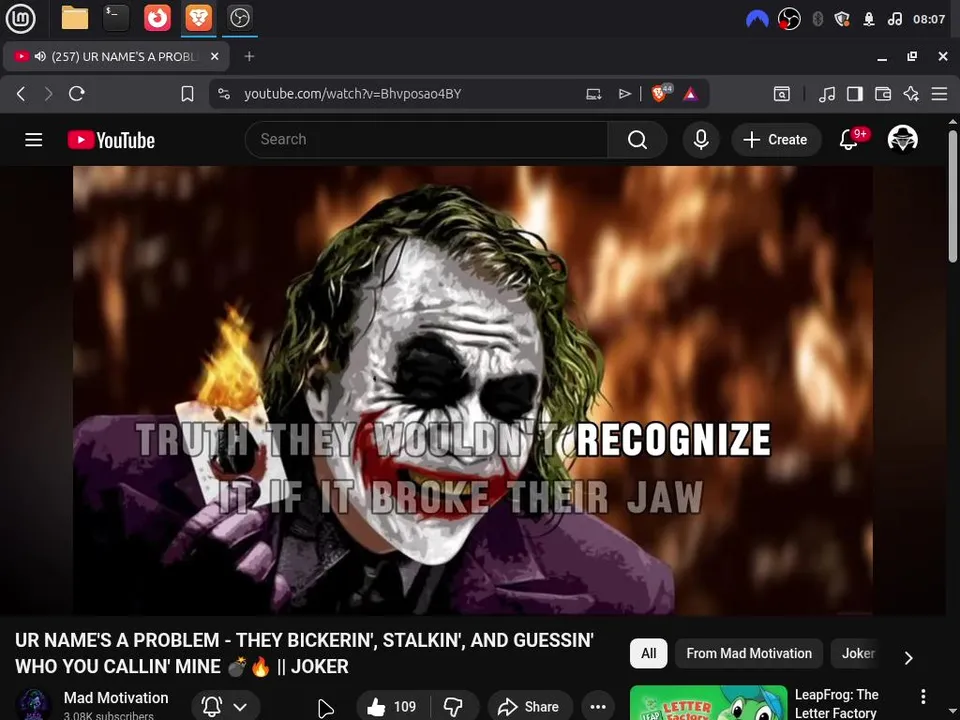Open the Brave Shields lion icon
Image resolution: width=960 pixels, height=720 pixels.
(661, 93)
